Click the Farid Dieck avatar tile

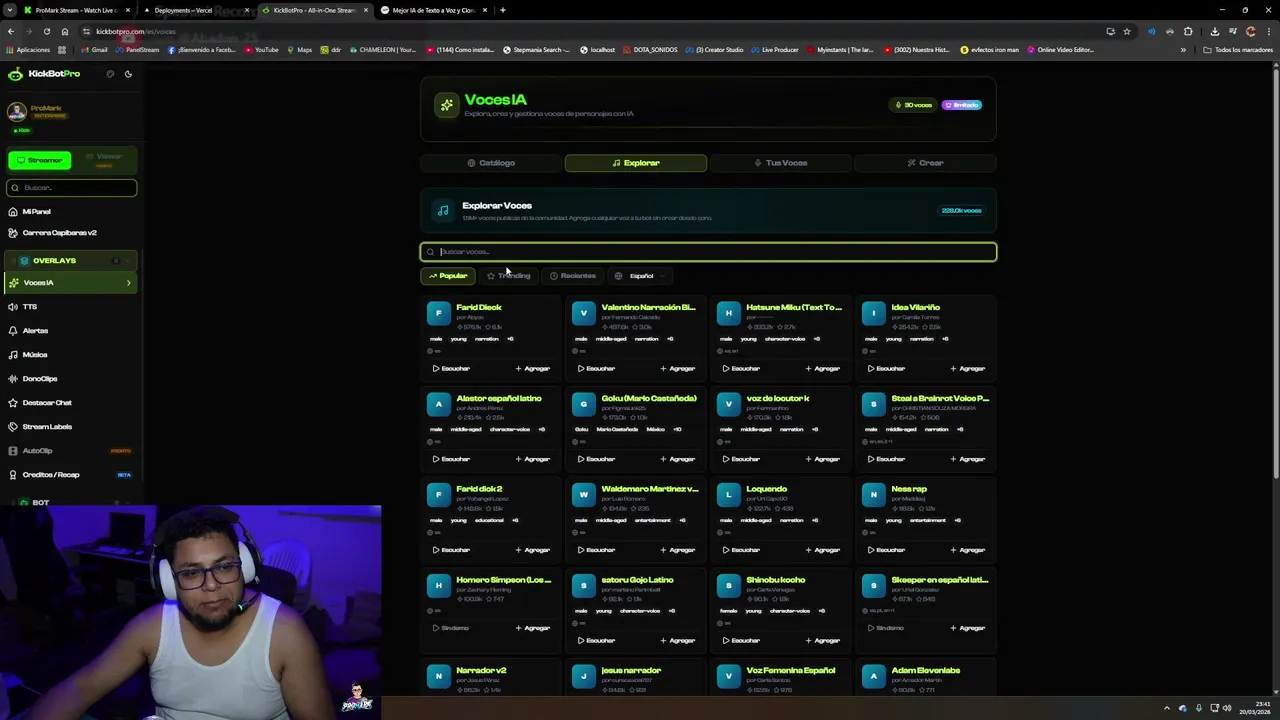point(439,314)
